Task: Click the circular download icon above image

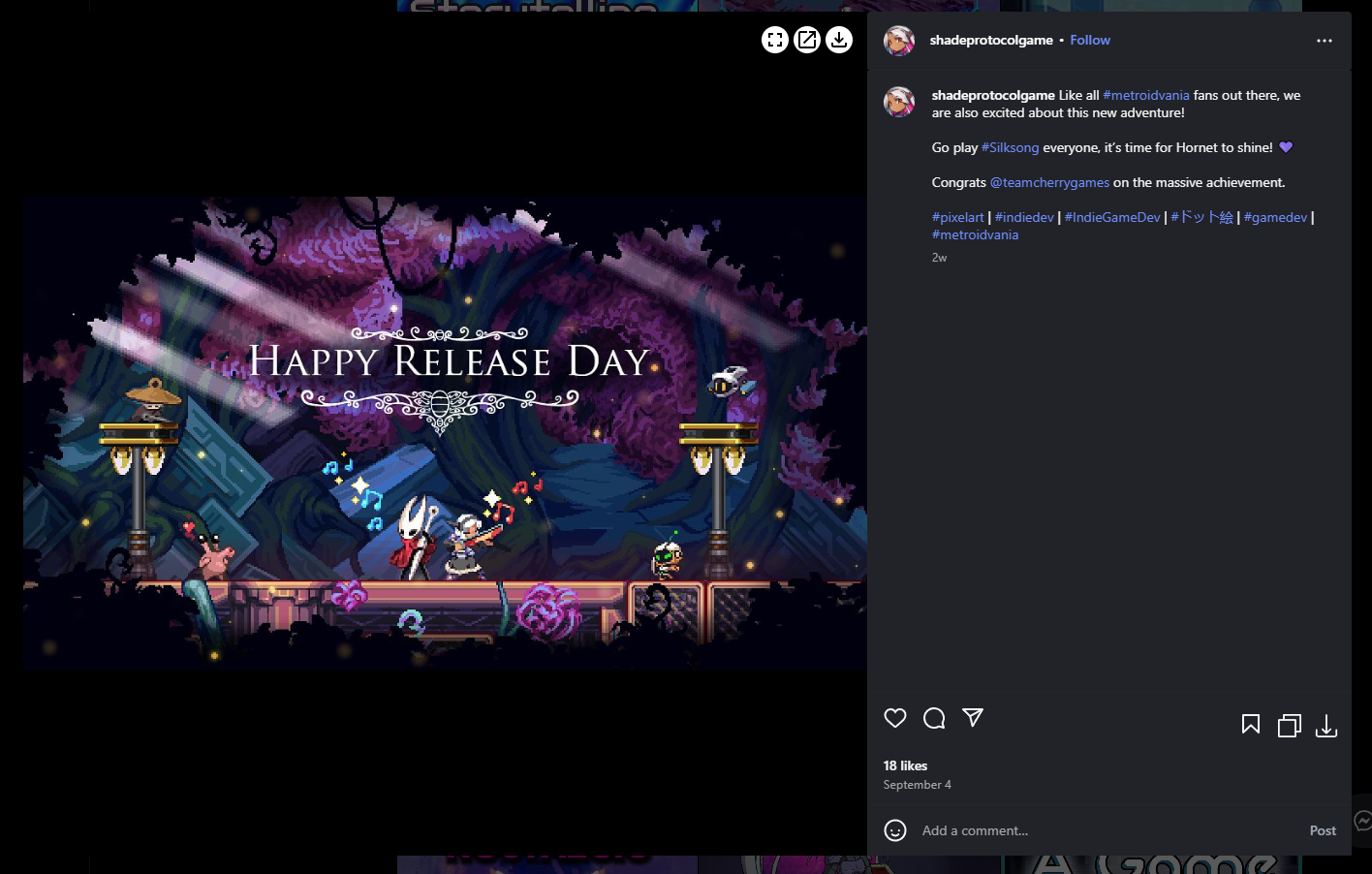Action: (839, 40)
